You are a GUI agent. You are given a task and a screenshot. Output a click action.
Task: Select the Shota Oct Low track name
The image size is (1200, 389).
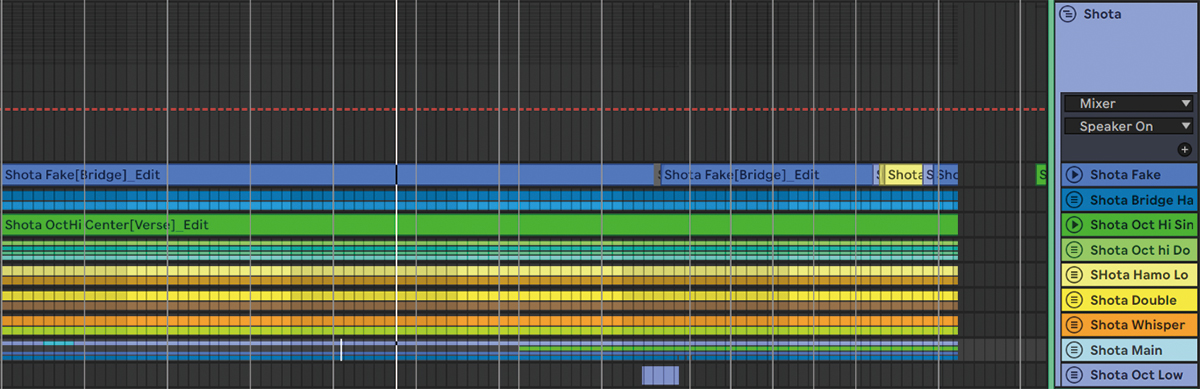pyautogui.click(x=1137, y=375)
